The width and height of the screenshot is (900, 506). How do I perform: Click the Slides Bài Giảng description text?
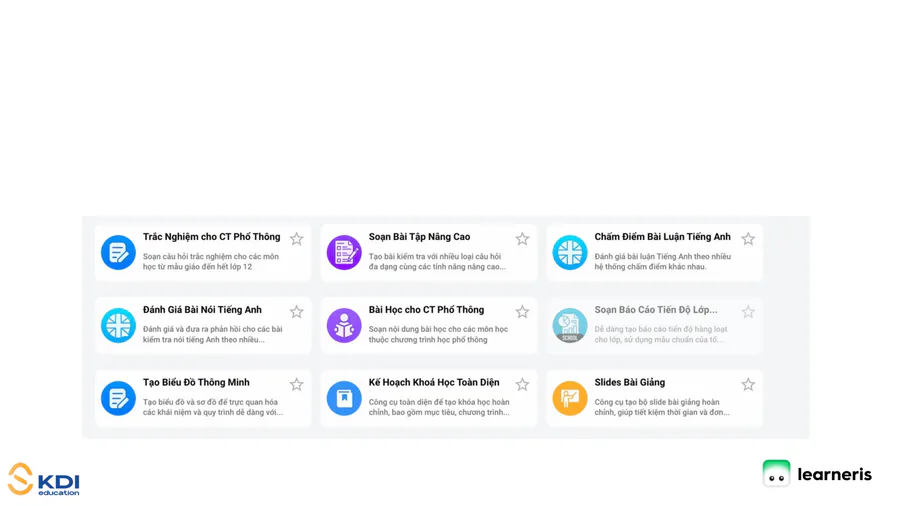[x=661, y=407]
